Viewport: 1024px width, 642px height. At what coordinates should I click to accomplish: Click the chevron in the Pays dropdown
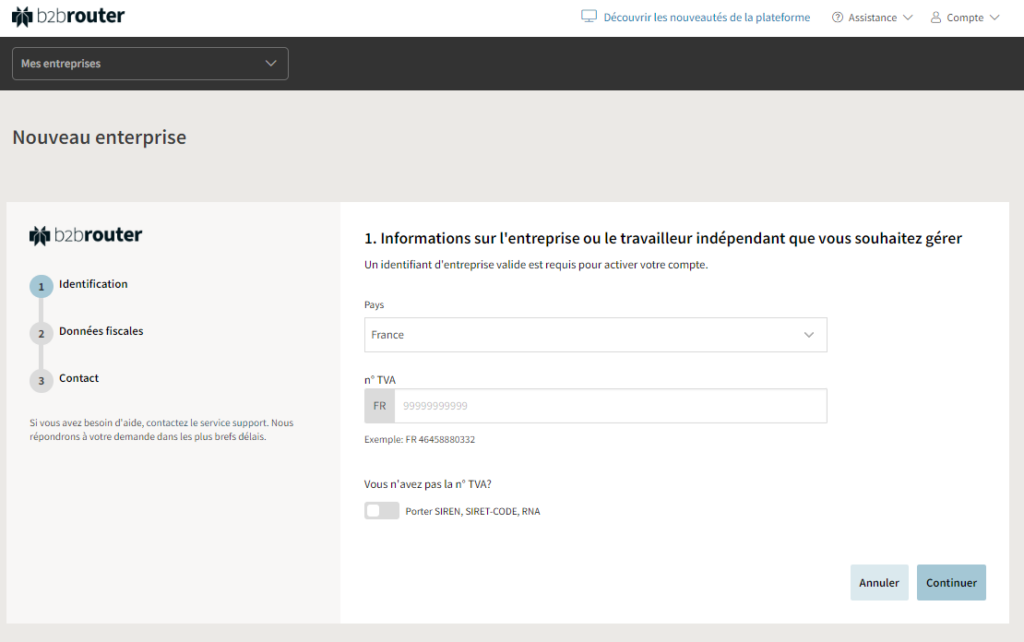pos(808,335)
